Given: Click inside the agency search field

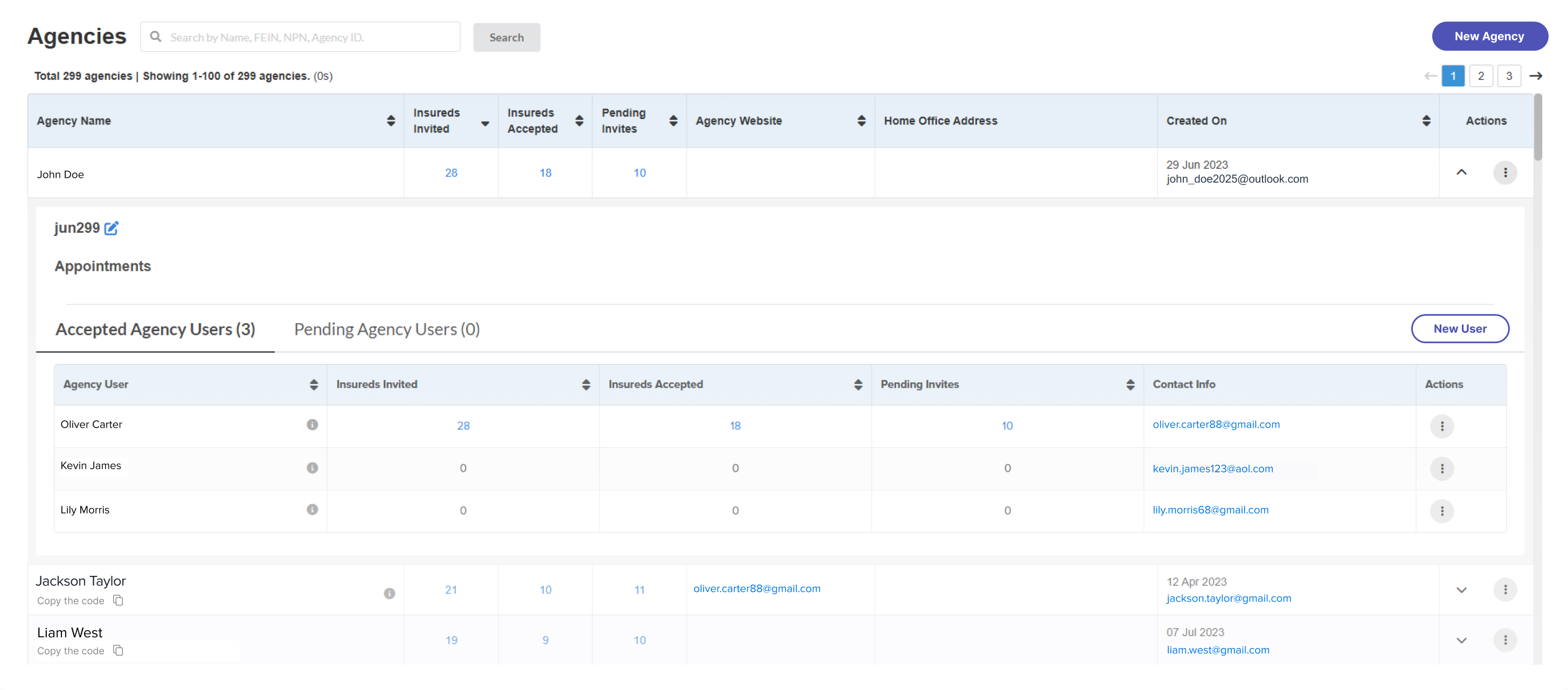Looking at the screenshot, I should point(299,37).
